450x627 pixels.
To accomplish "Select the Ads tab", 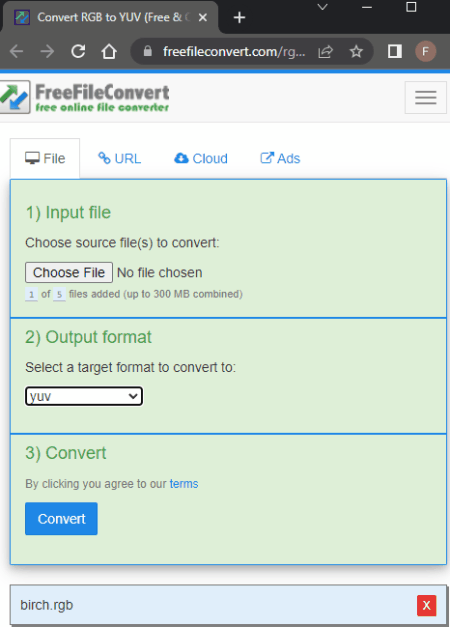I will 280,158.
